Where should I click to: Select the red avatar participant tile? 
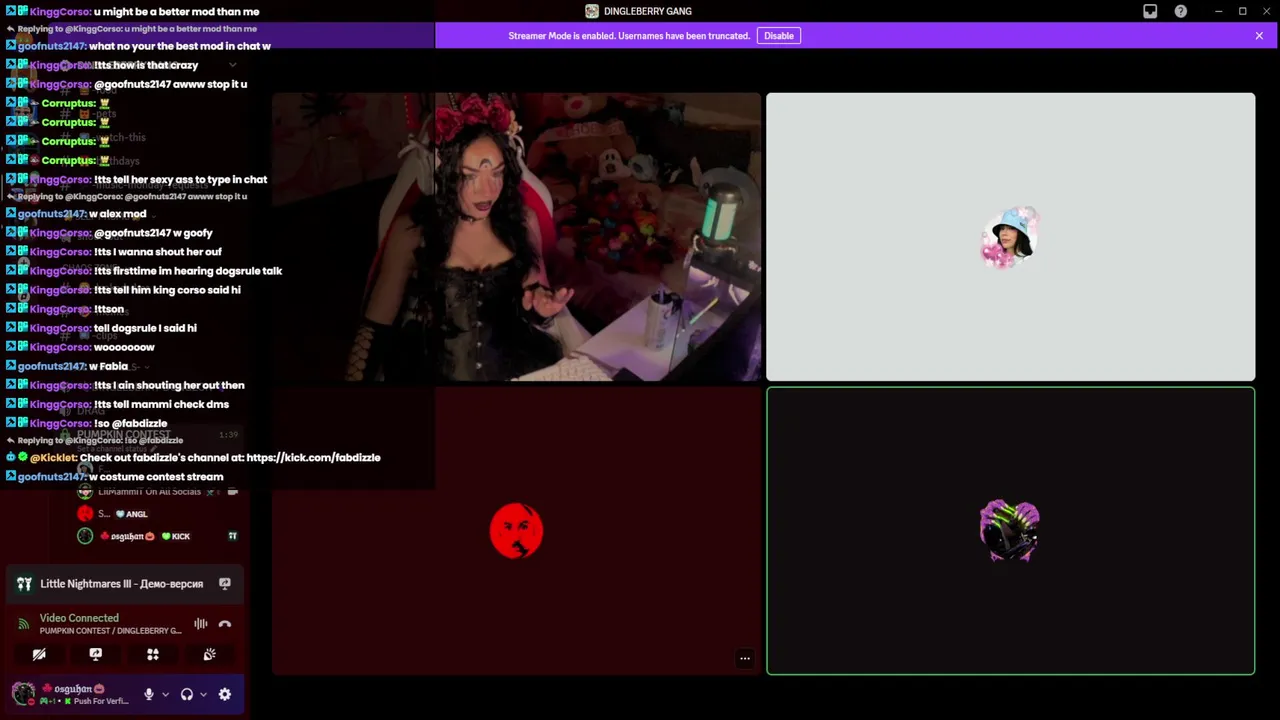(516, 531)
